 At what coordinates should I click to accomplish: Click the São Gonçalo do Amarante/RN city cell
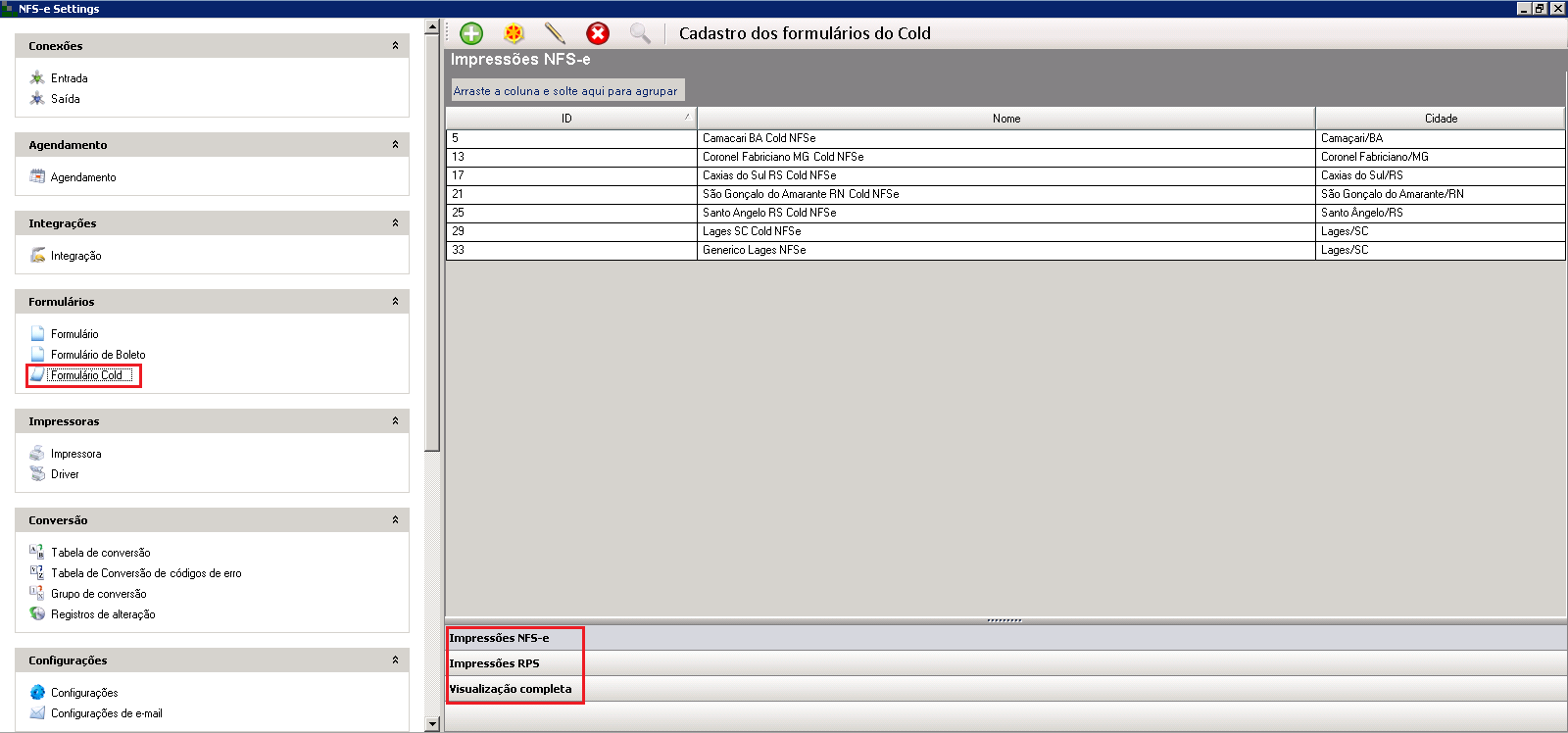pyautogui.click(x=1441, y=194)
